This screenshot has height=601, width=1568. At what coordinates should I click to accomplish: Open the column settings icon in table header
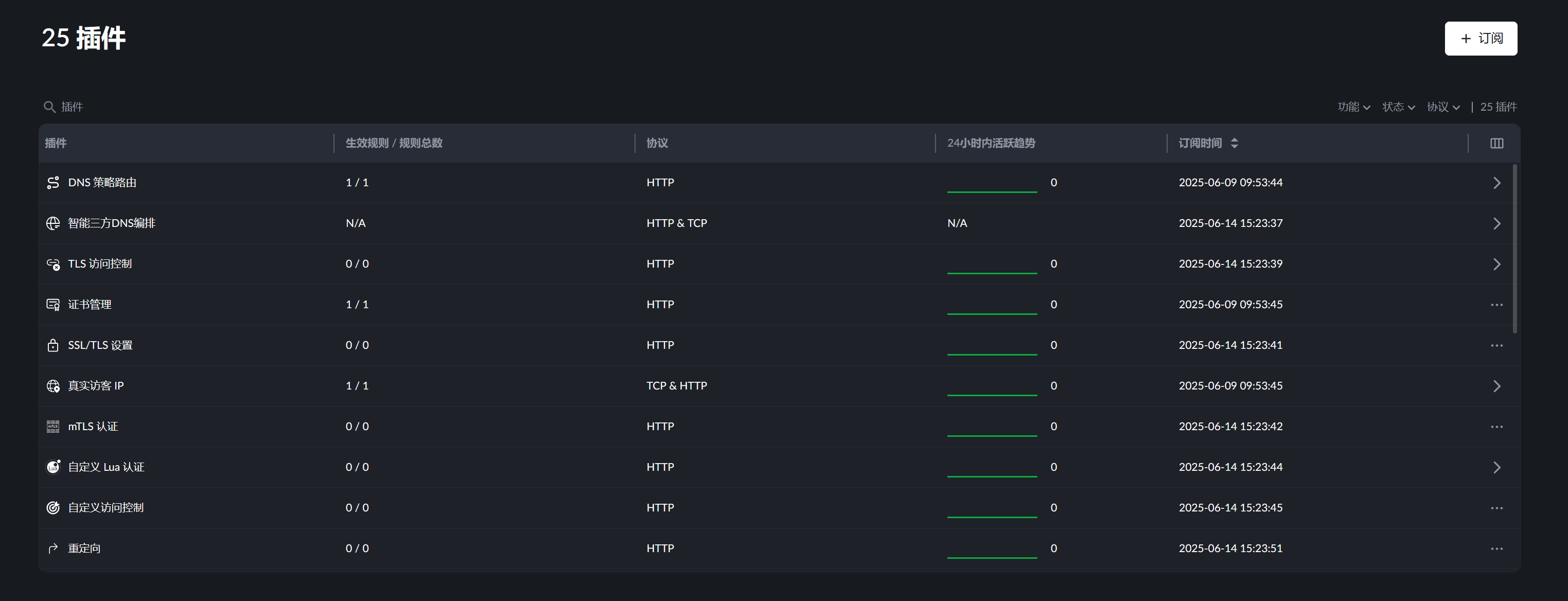coord(1496,143)
